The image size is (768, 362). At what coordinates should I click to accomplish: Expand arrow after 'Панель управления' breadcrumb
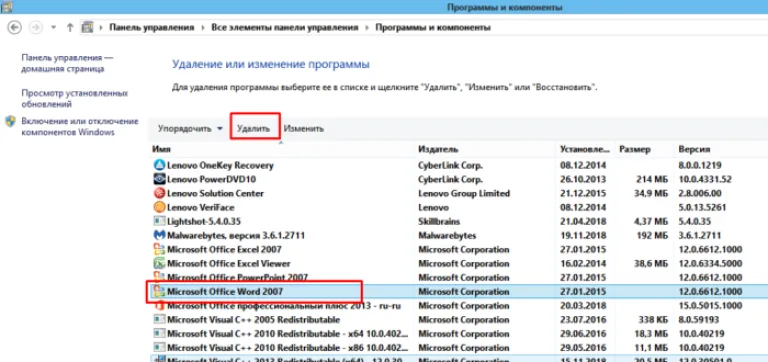203,28
